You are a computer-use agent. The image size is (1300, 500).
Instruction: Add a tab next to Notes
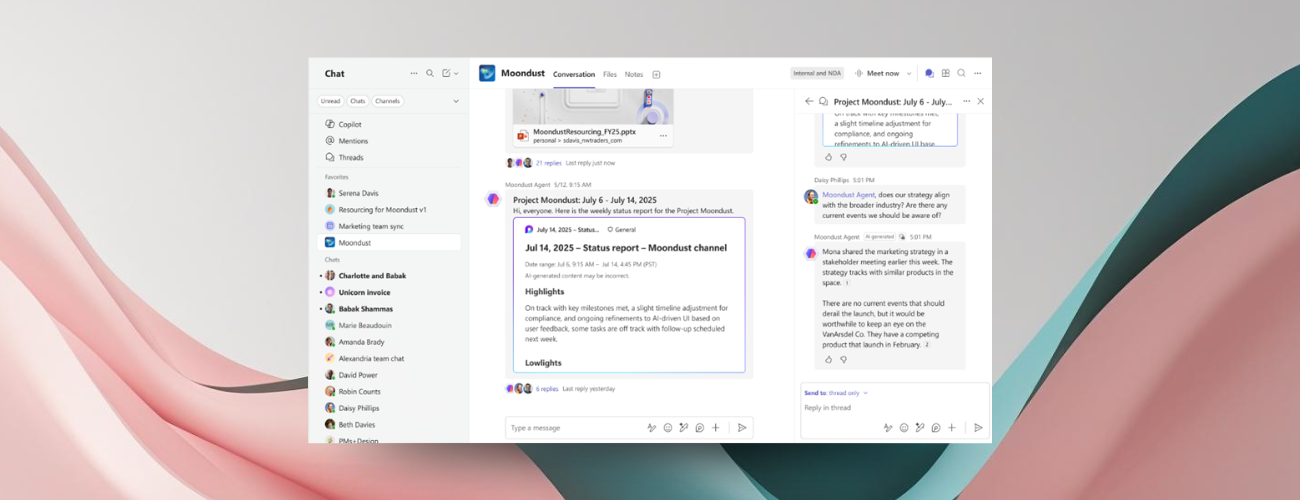(657, 74)
